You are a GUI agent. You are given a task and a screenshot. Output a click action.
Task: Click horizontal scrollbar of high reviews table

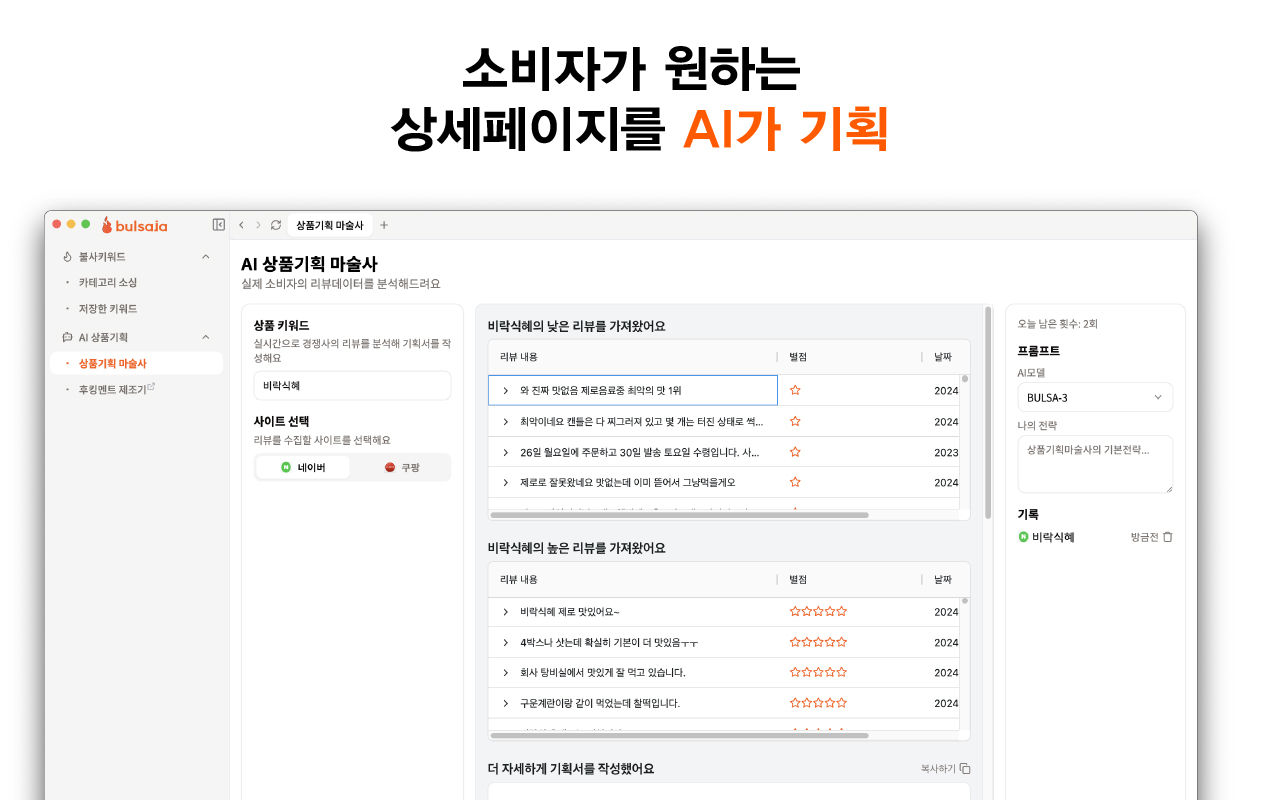(679, 735)
